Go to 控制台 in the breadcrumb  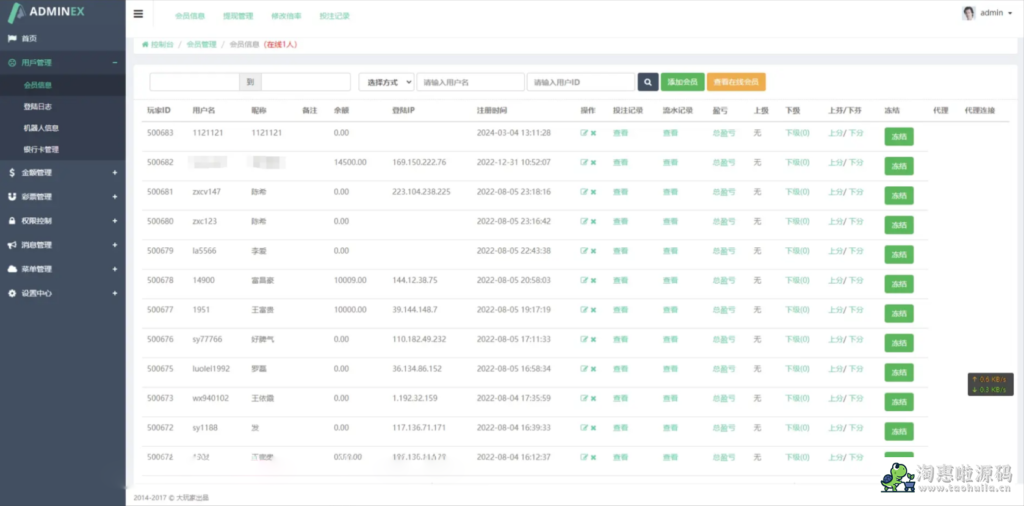(162, 44)
